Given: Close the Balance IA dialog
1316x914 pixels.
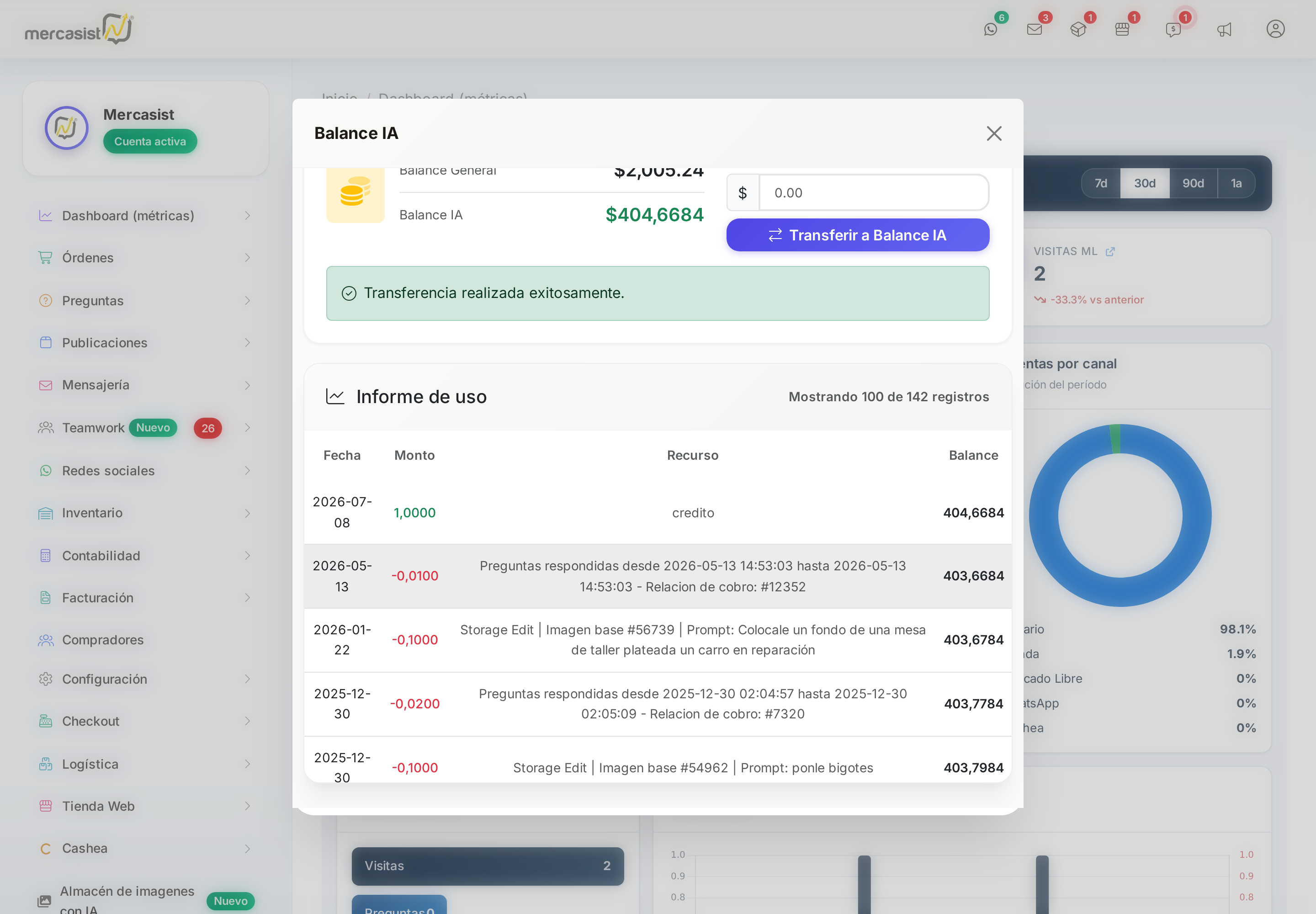Looking at the screenshot, I should point(994,133).
